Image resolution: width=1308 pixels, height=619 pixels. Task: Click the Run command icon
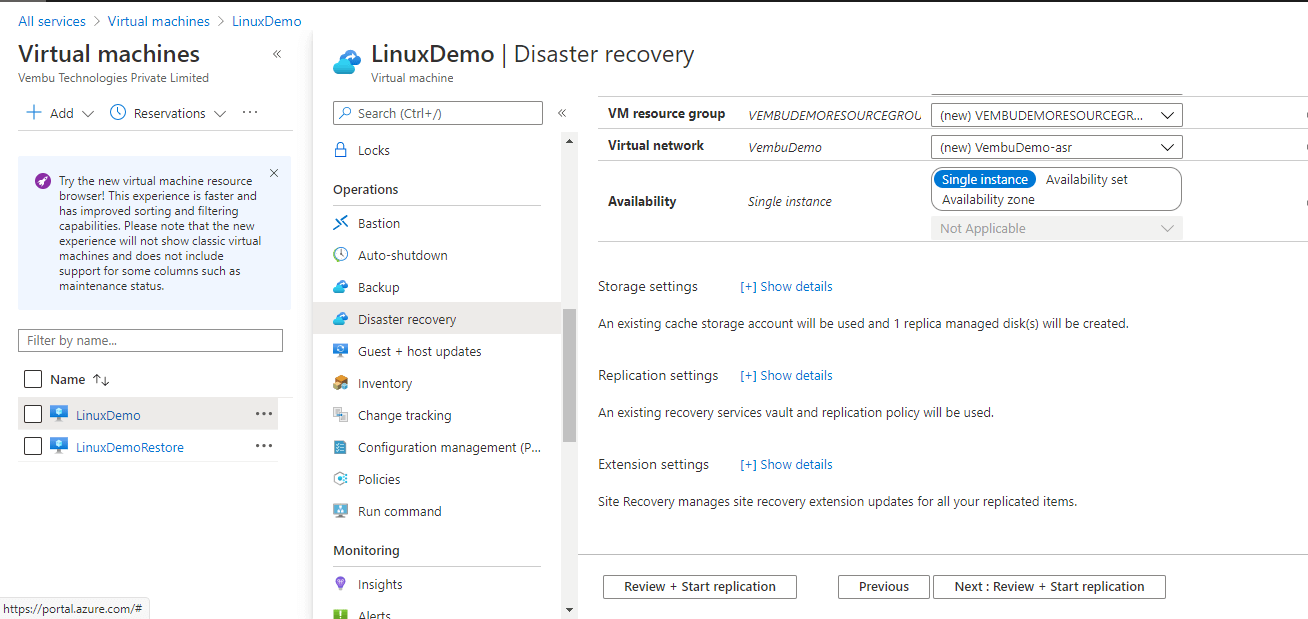tap(340, 511)
